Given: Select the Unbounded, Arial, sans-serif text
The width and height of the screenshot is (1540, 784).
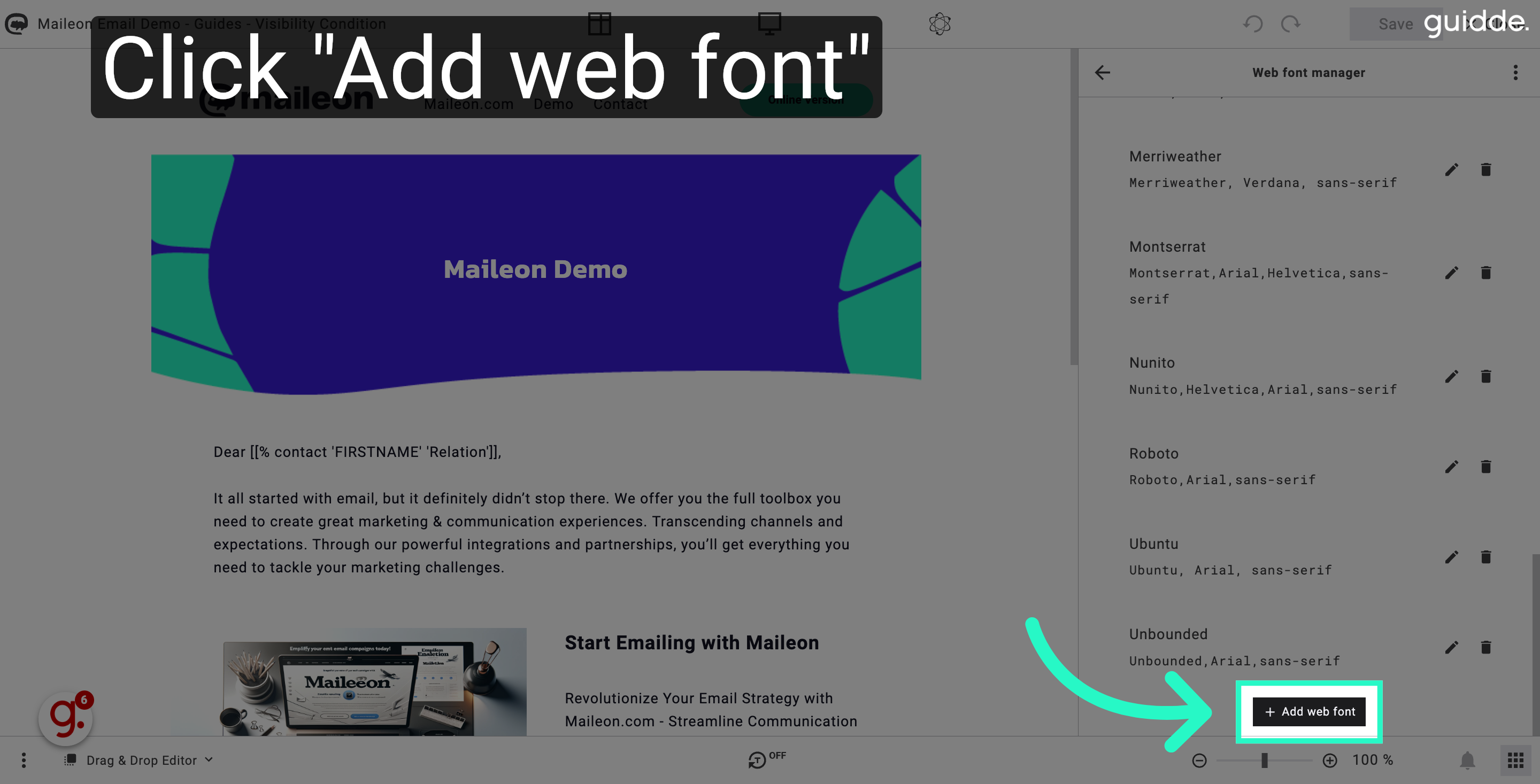Looking at the screenshot, I should [1234, 661].
